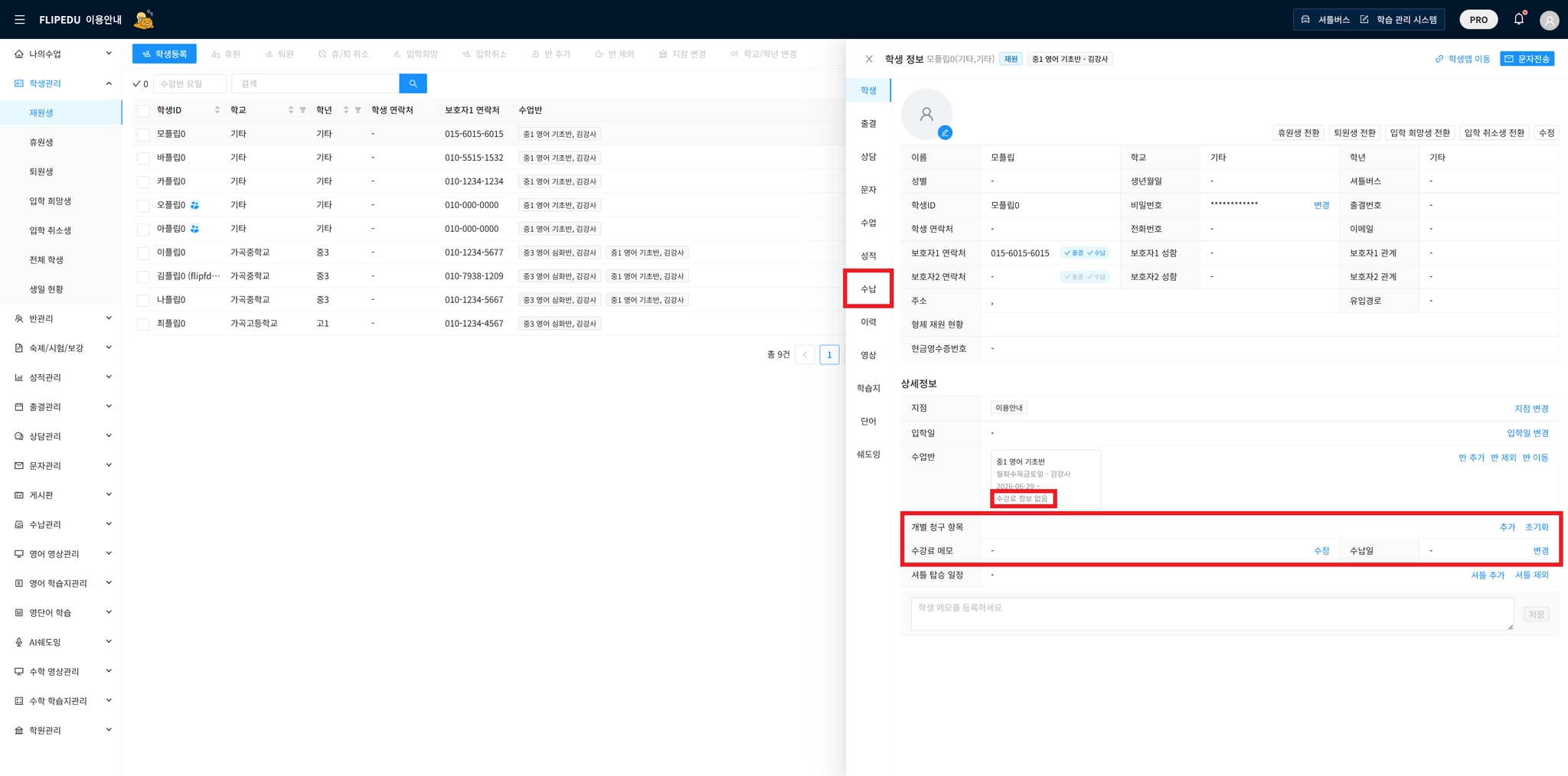The height and width of the screenshot is (776, 1568).
Task: Check the 모플립0 row checkbox
Action: (x=143, y=135)
